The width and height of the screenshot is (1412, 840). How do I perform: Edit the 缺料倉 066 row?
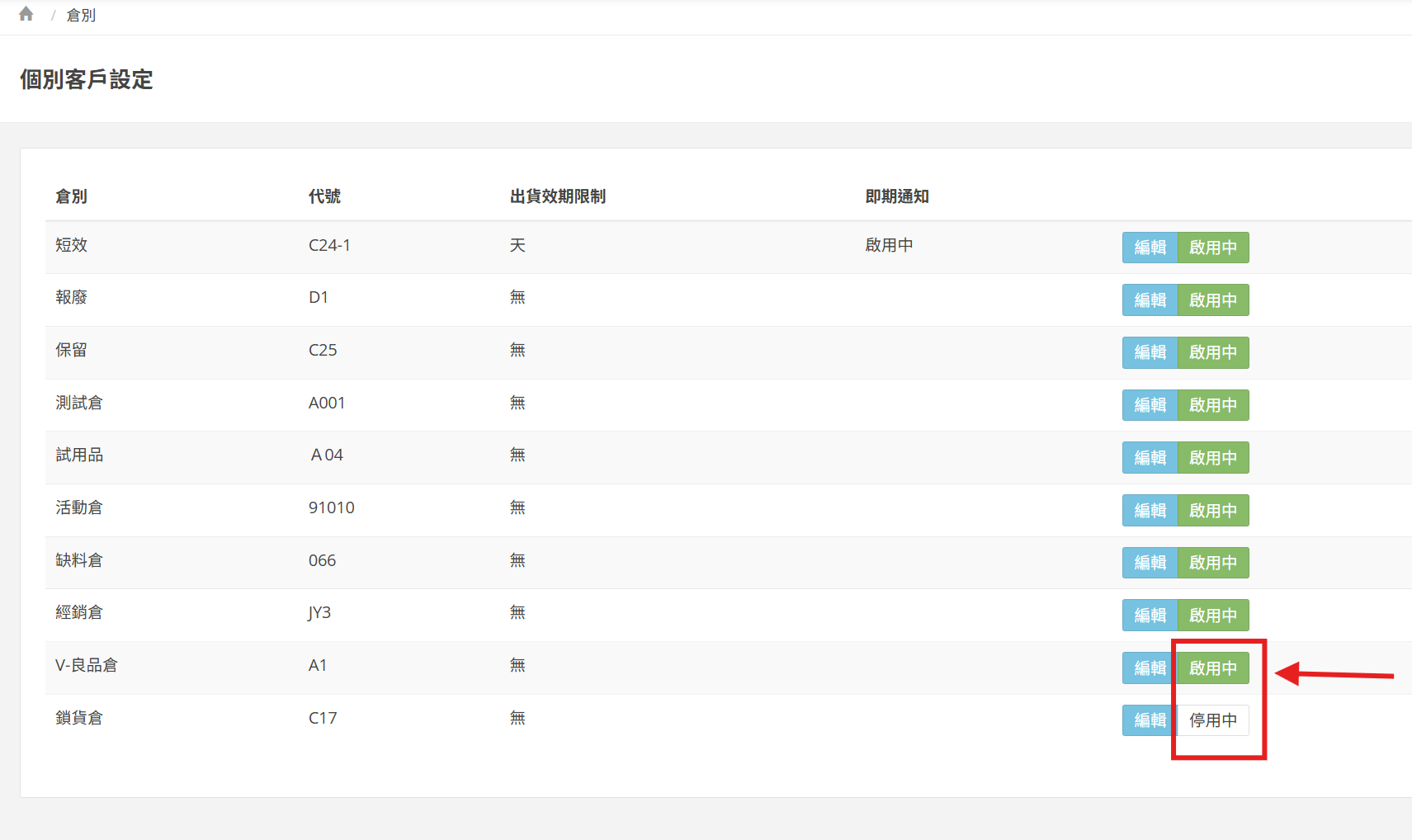[1150, 563]
